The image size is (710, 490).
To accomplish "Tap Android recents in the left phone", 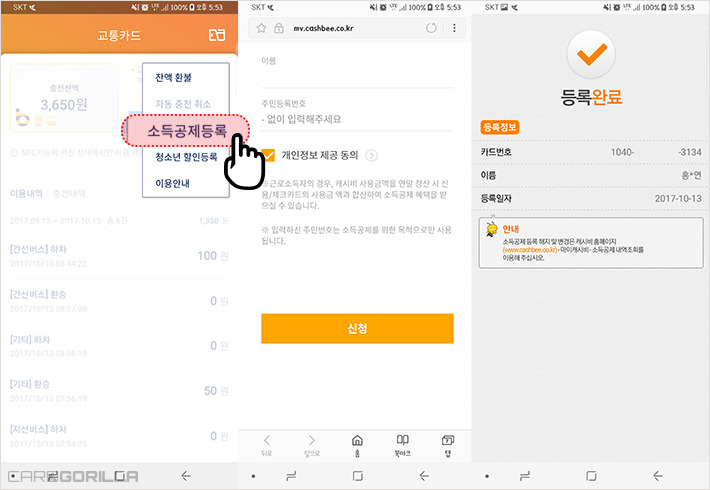I will tap(53, 476).
